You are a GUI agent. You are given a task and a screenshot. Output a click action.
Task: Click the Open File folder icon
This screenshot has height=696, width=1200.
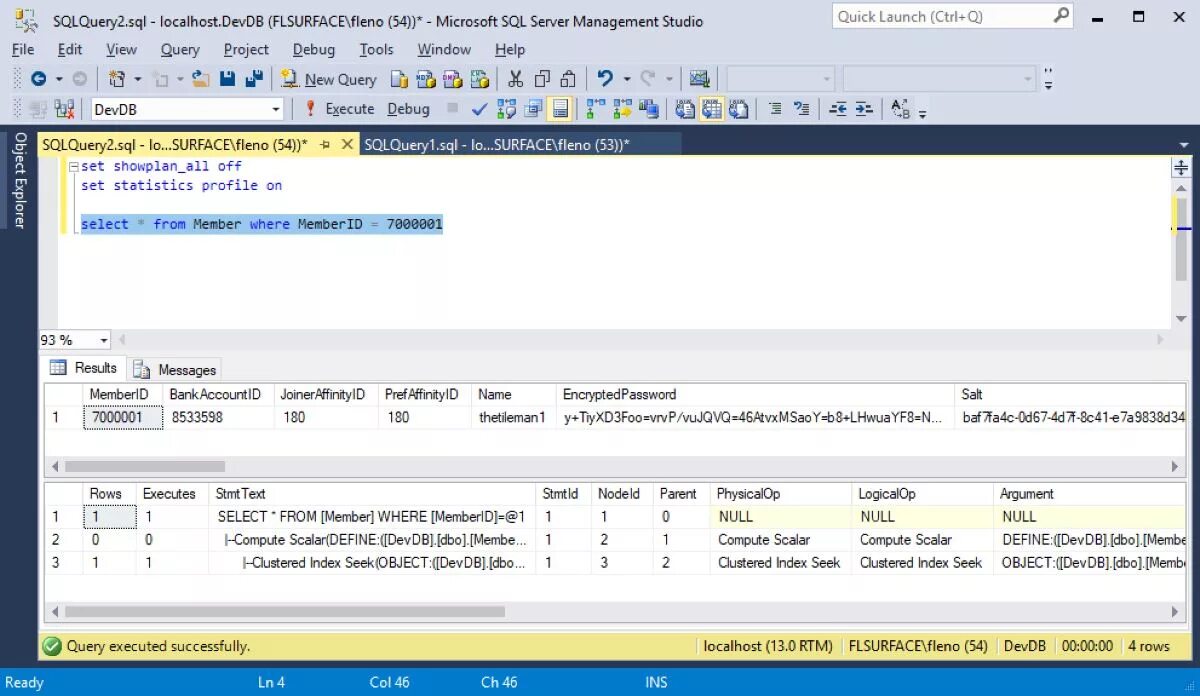point(201,79)
